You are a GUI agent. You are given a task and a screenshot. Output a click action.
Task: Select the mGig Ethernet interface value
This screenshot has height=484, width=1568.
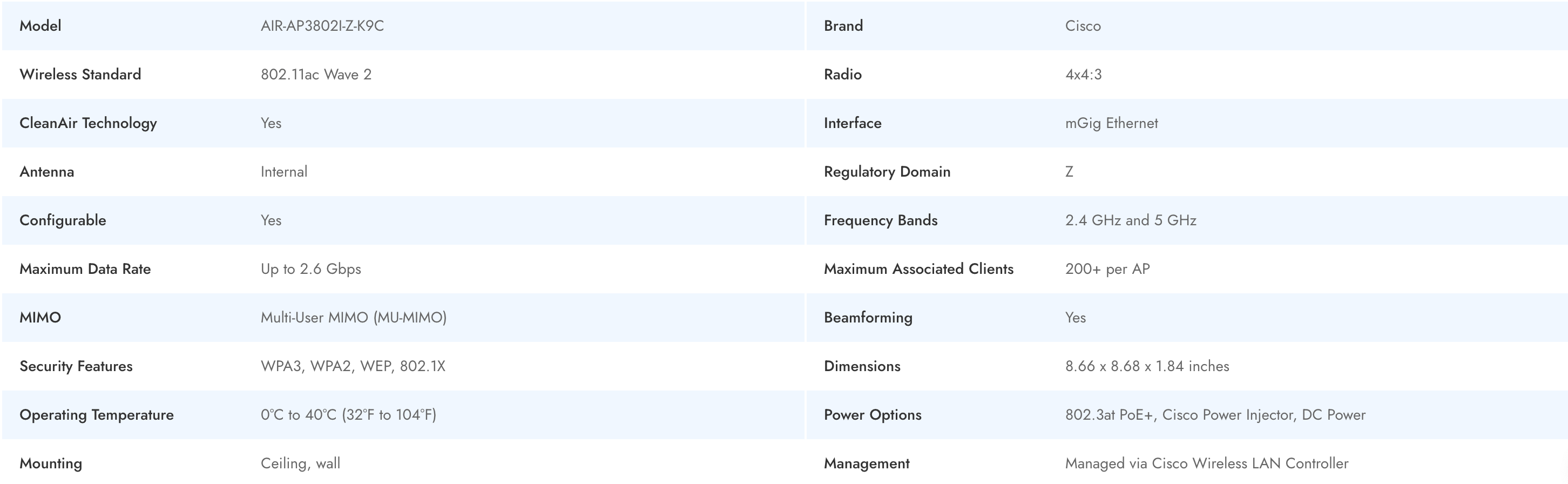pyautogui.click(x=1111, y=123)
